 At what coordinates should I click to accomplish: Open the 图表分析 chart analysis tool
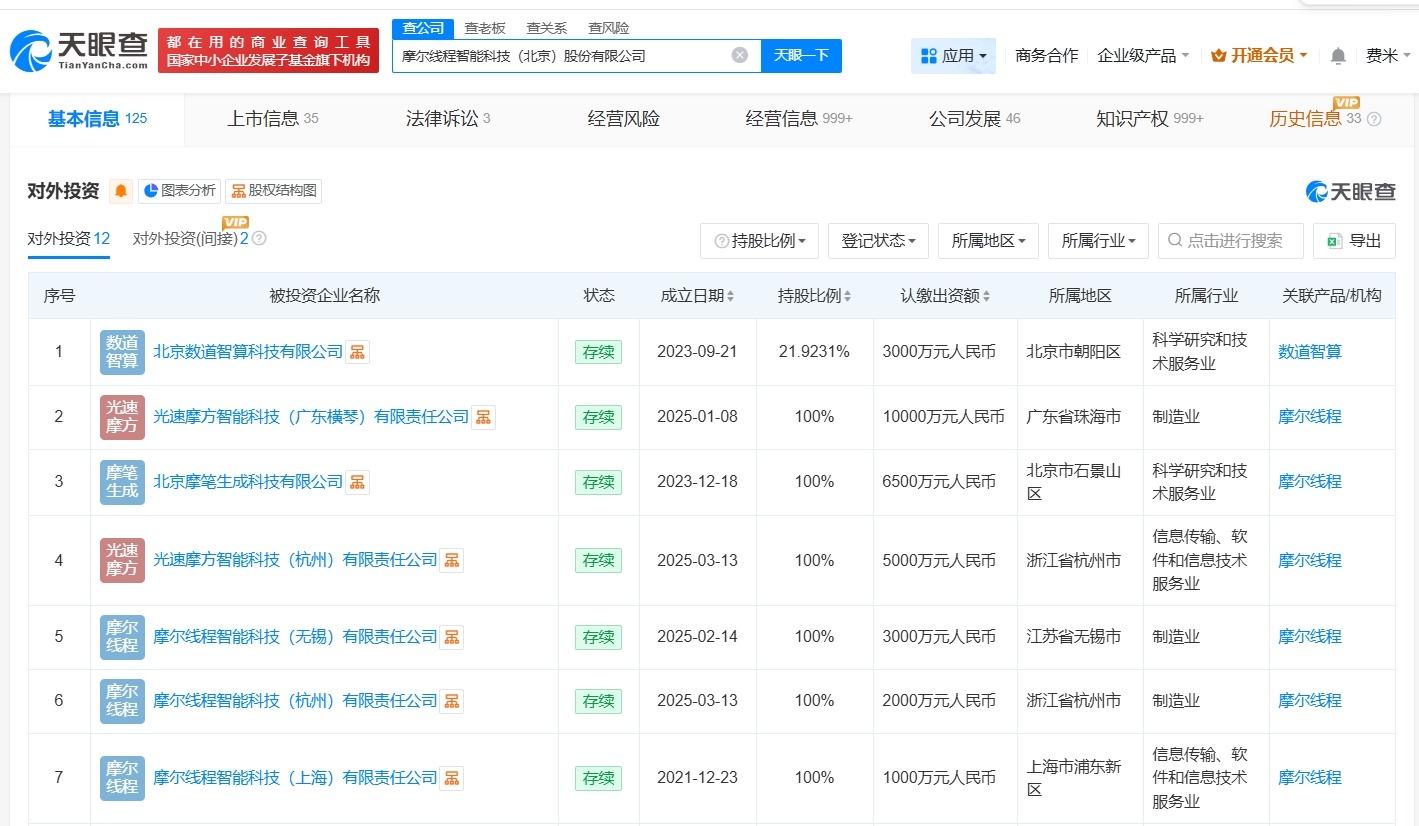(178, 191)
